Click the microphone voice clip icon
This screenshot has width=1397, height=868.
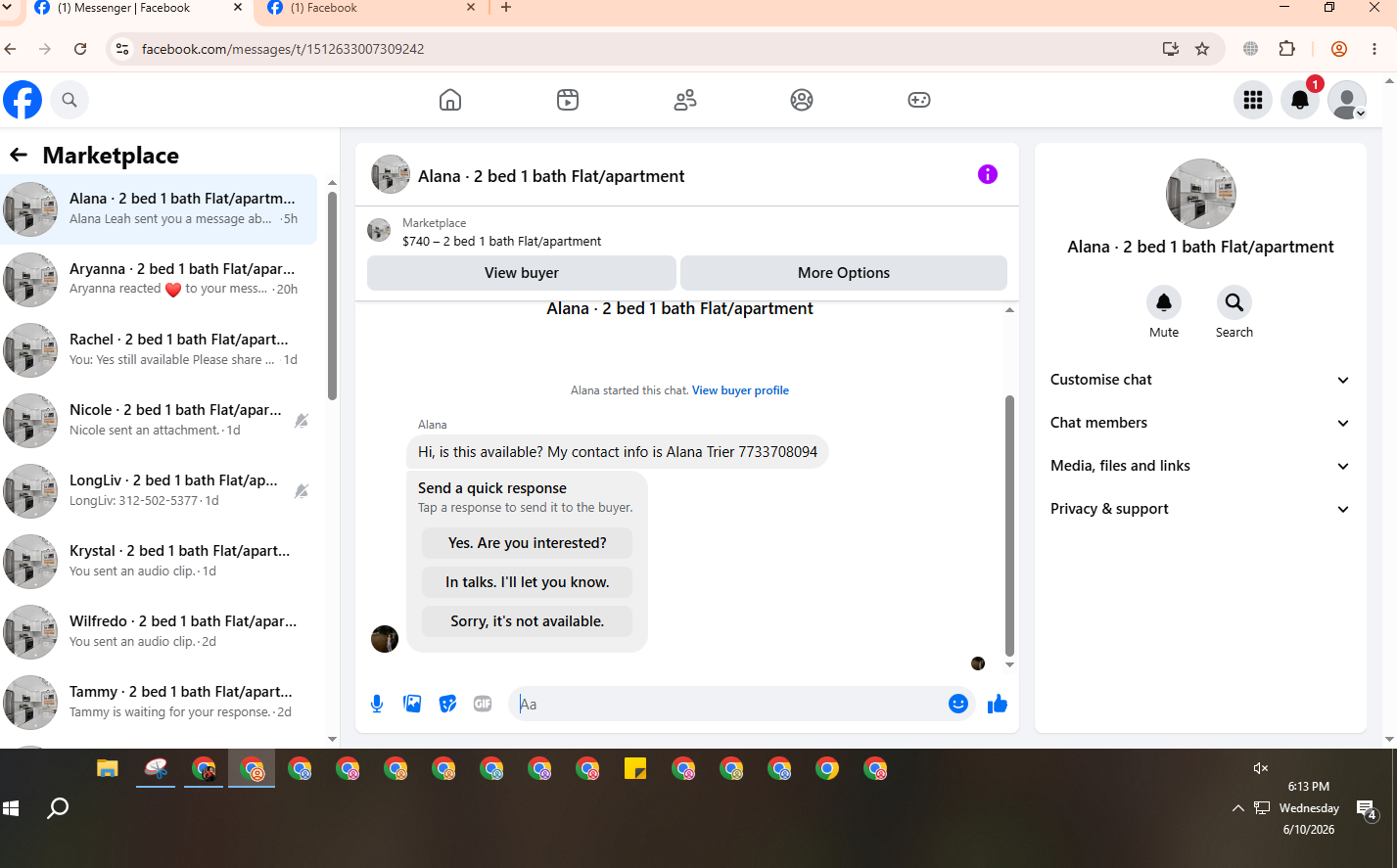point(377,704)
